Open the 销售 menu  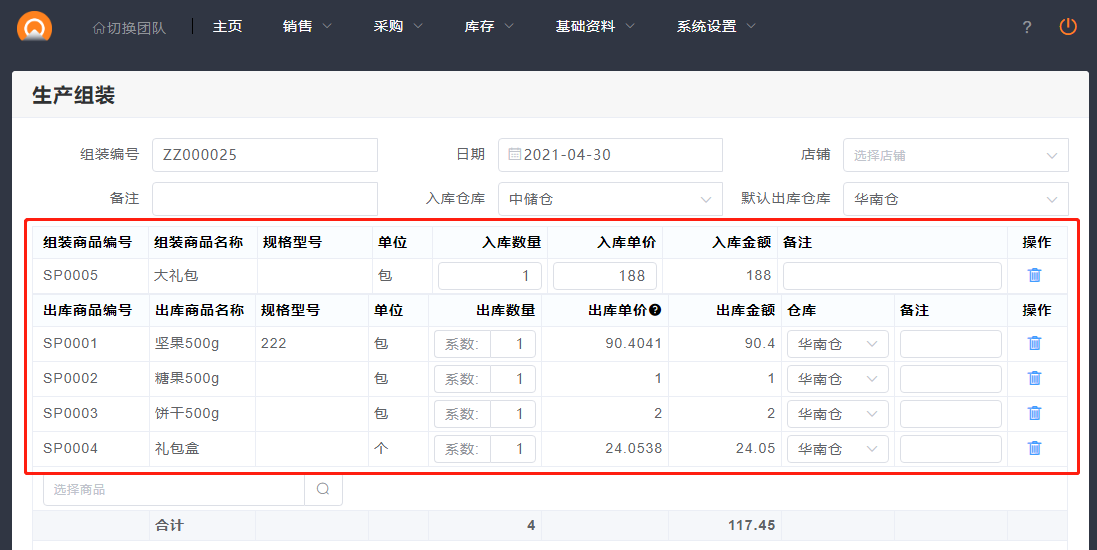(x=306, y=27)
